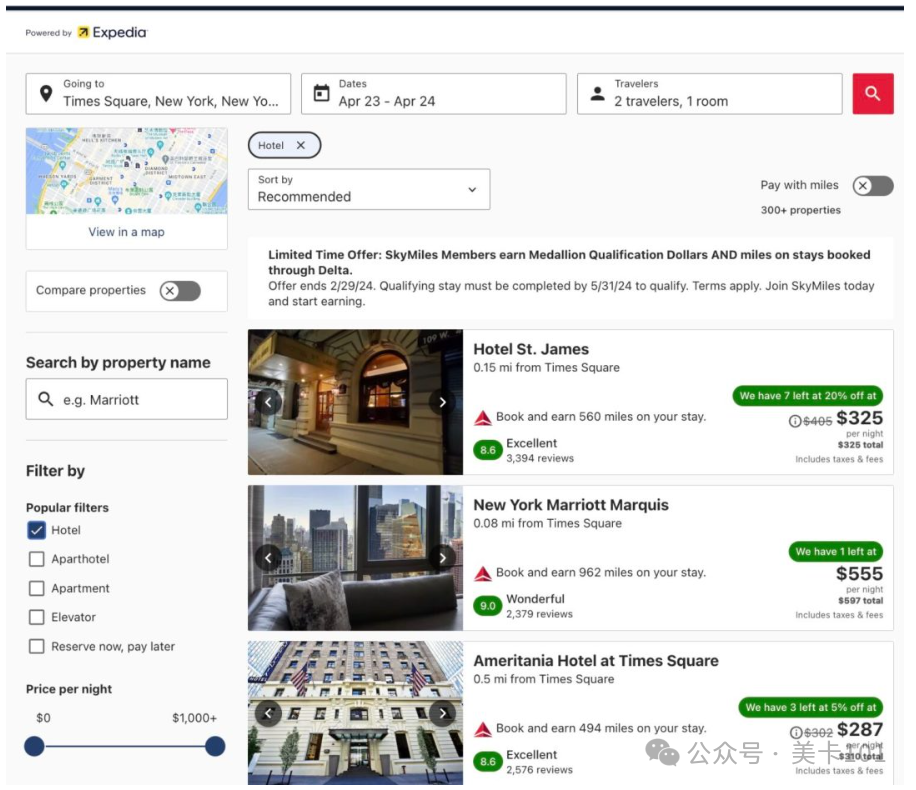Toggle Pay with miles switch
Screen dimensions: 916x790
tap(873, 186)
